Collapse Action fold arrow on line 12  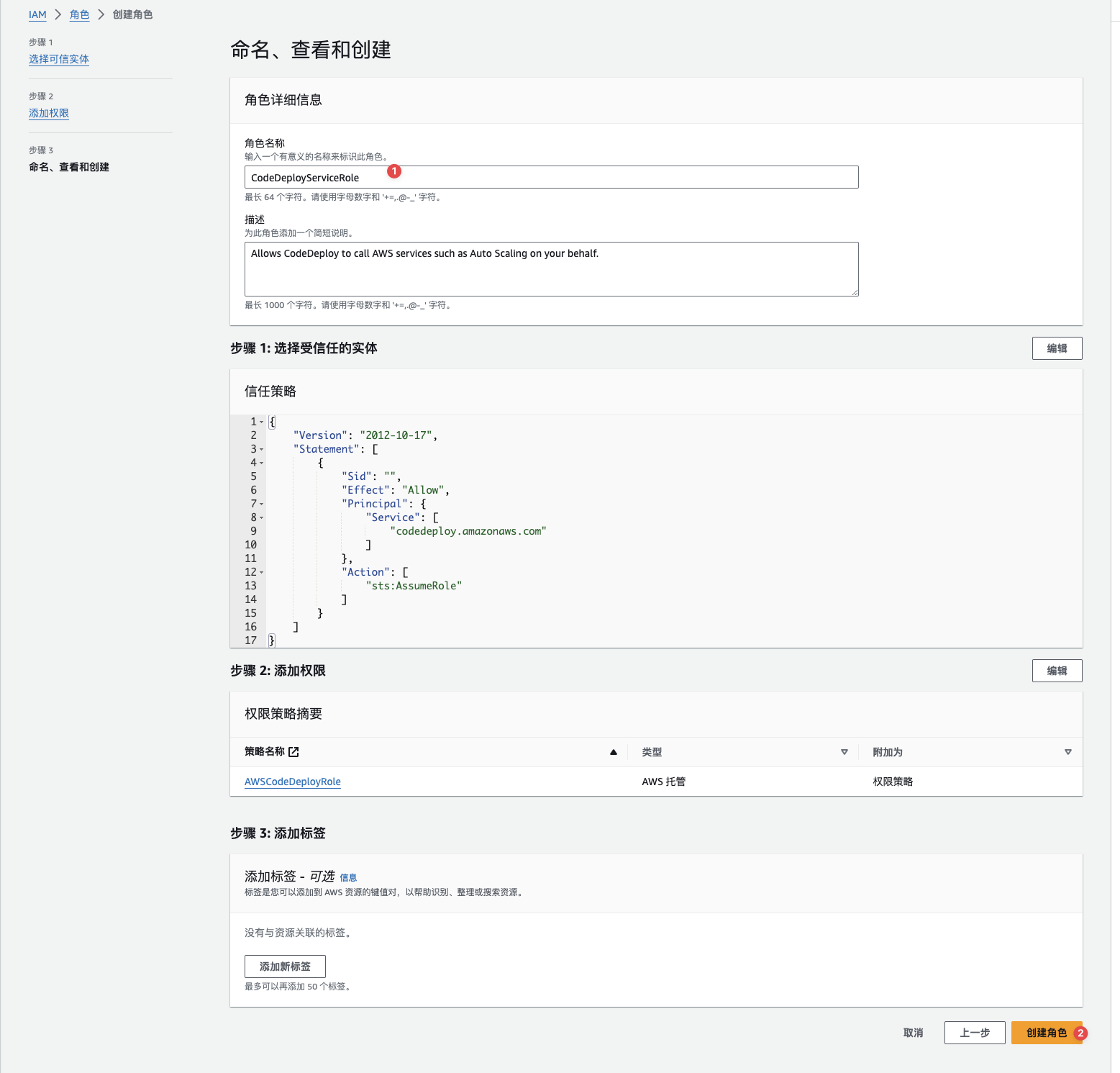[262, 573]
